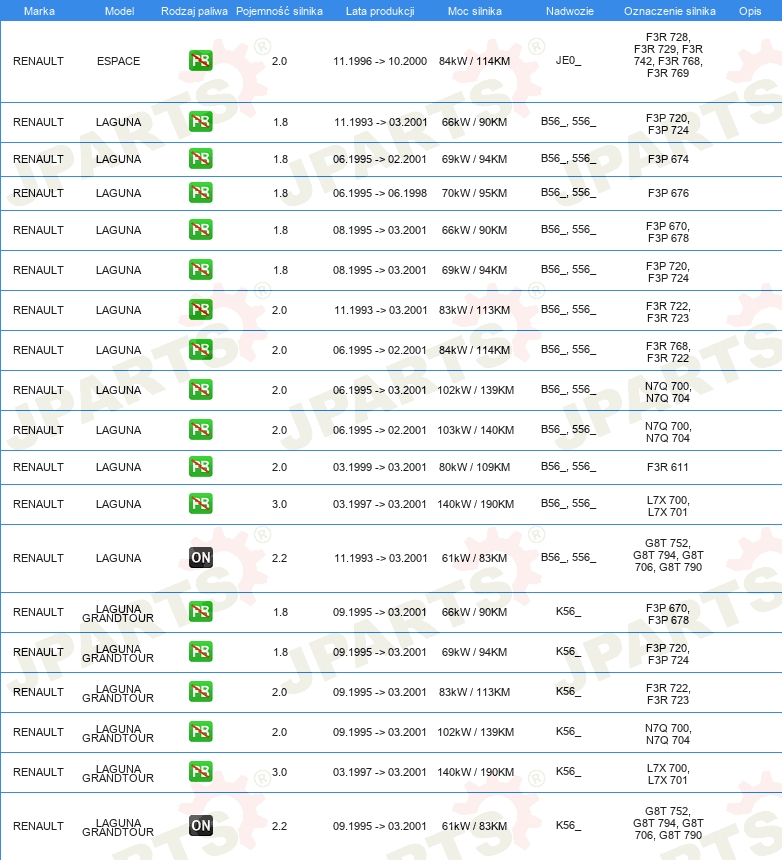Click the Opis column header
This screenshot has width=782, height=860.
coord(750,11)
